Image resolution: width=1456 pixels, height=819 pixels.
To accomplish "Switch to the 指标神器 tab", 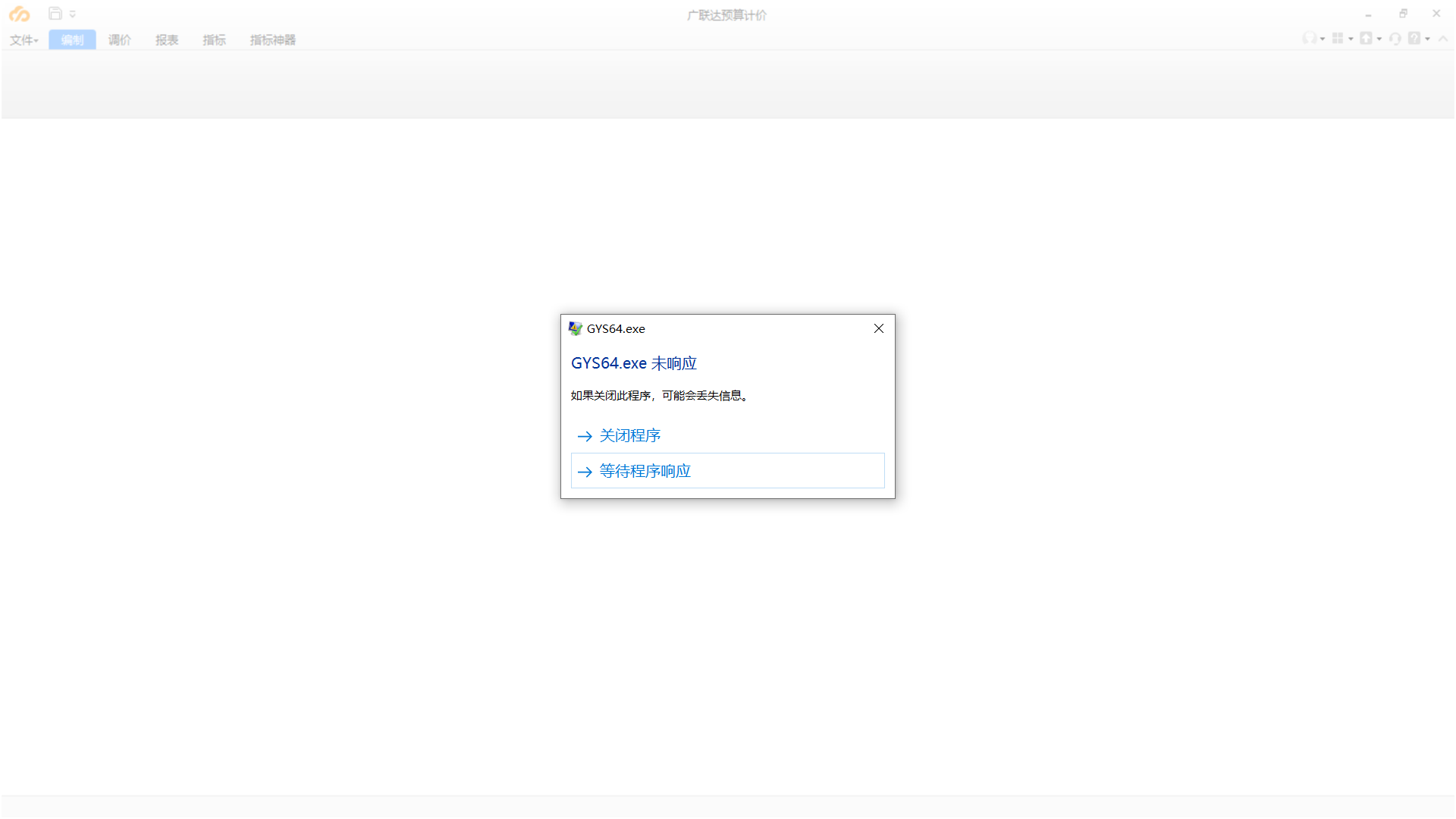I will click(x=273, y=39).
